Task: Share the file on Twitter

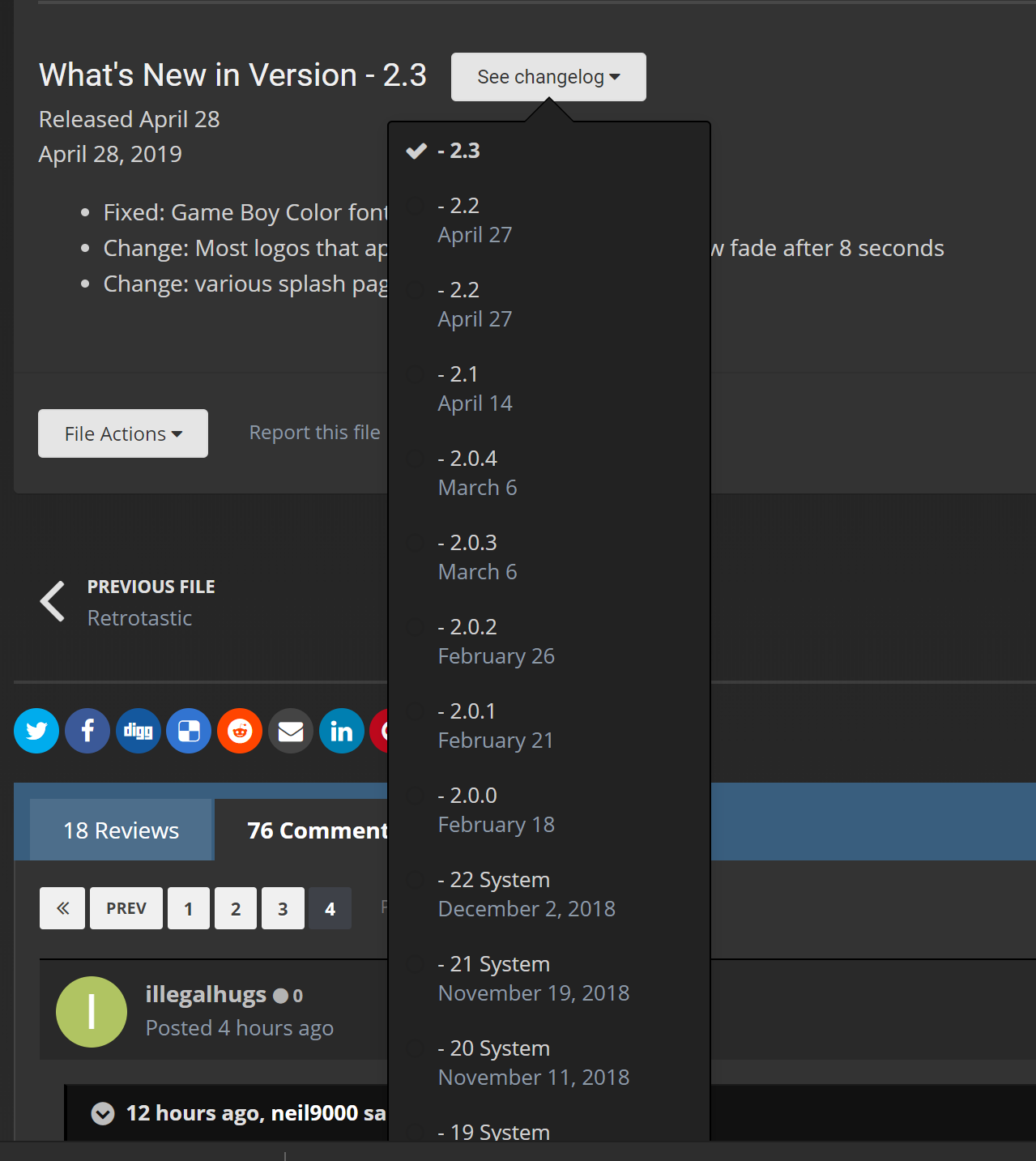Action: pos(36,731)
